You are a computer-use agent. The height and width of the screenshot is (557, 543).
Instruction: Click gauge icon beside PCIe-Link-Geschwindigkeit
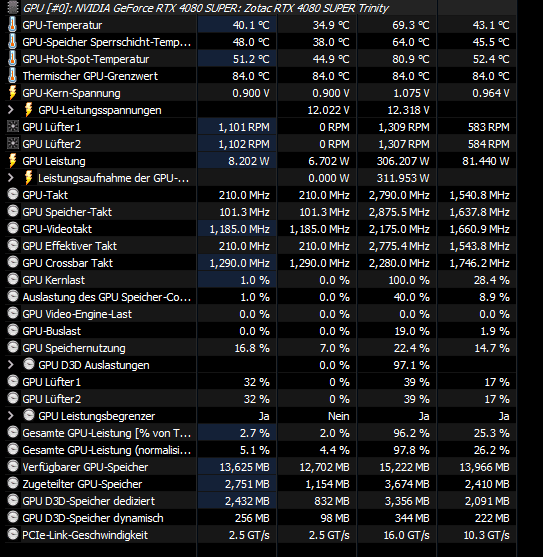[x=13, y=534]
